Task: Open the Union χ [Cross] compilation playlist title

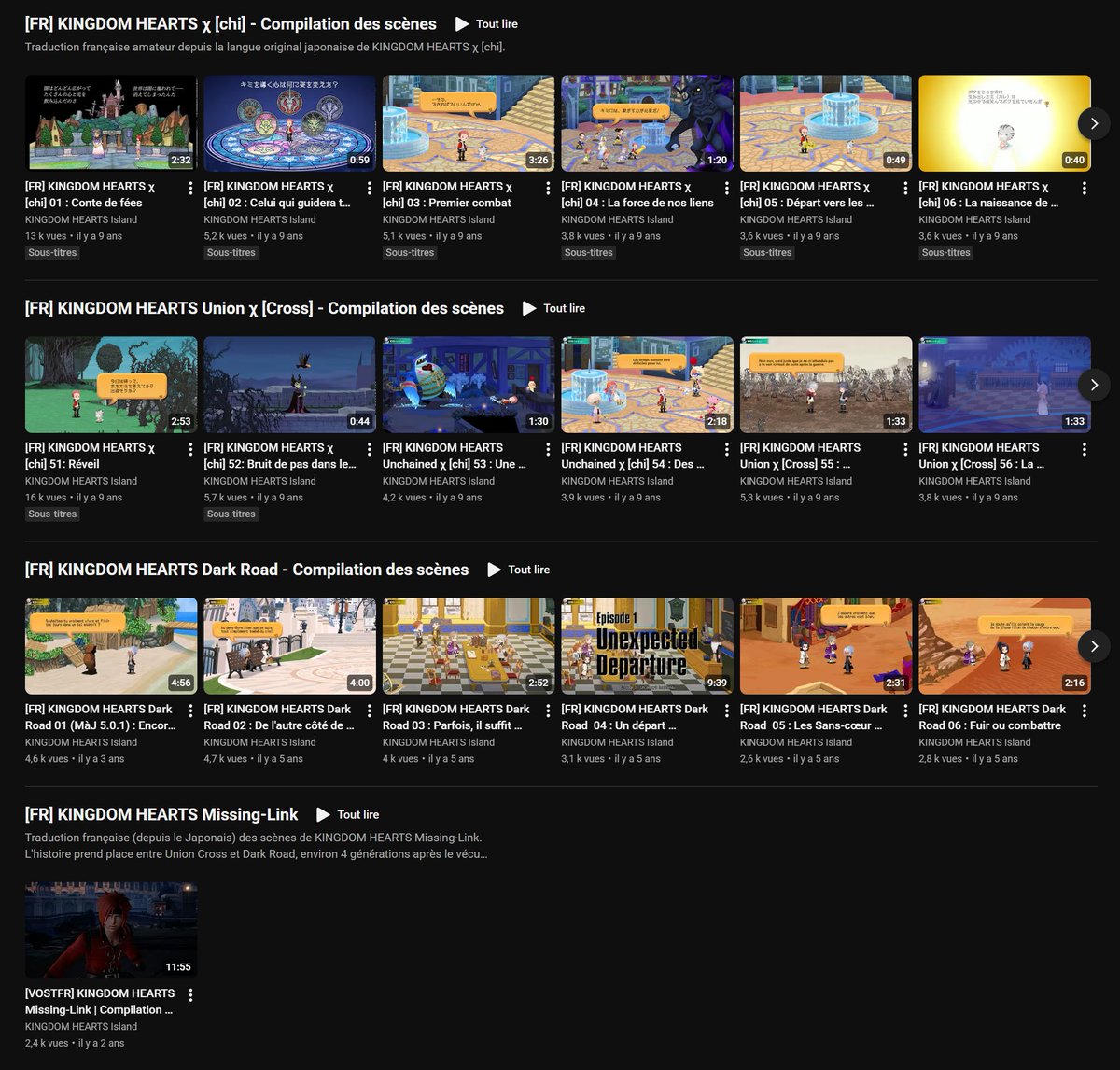Action: 264,308
